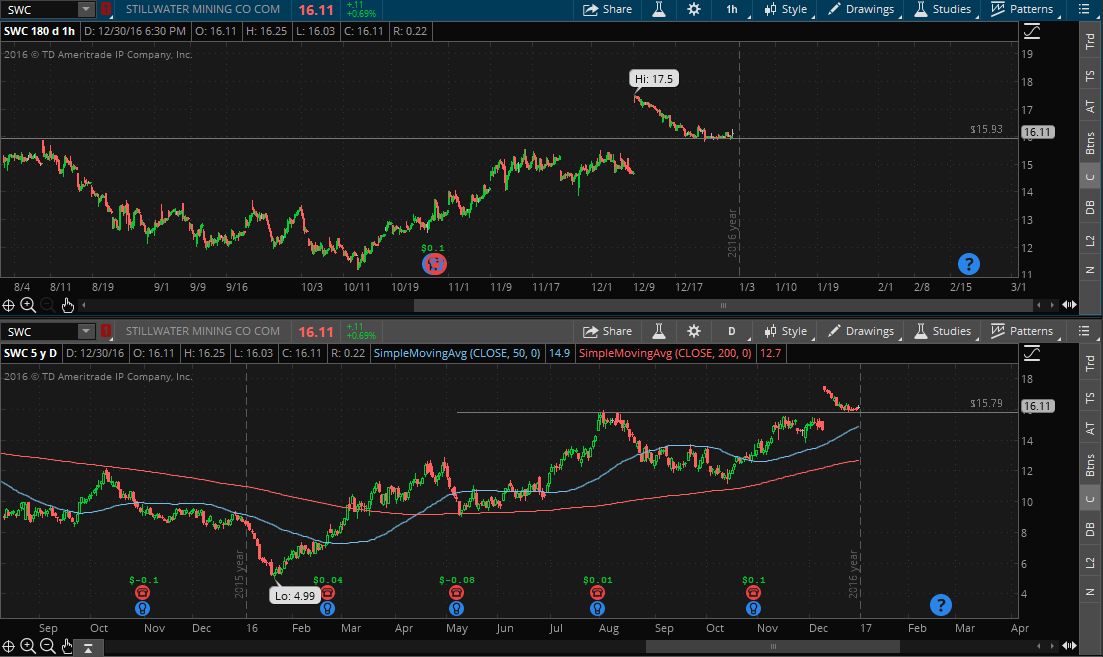Click the blue question mark event in top chart

[x=968, y=264]
